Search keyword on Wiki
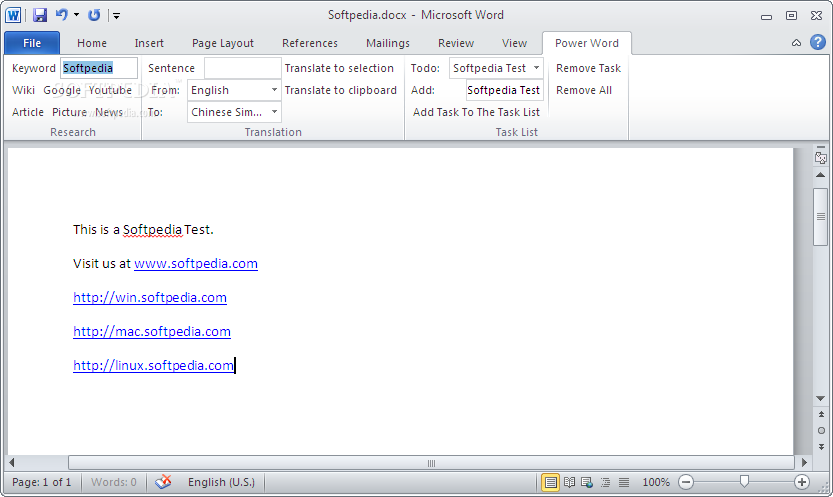The width and height of the screenshot is (833, 497). [23, 90]
